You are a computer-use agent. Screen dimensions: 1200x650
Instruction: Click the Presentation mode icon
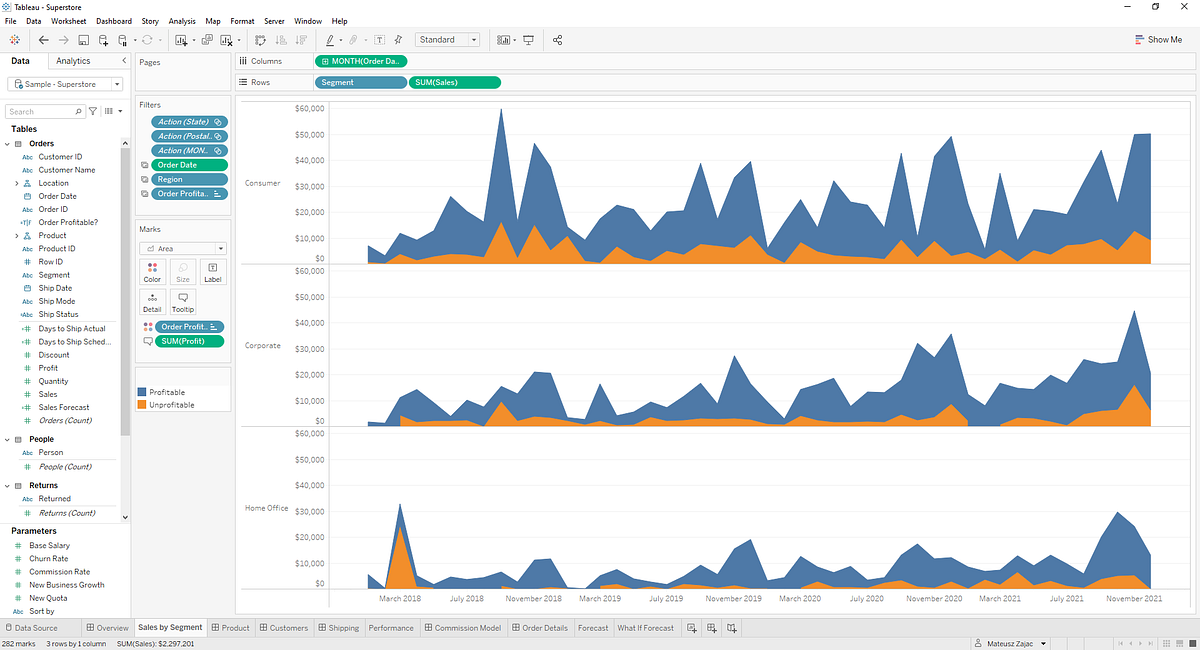528,40
